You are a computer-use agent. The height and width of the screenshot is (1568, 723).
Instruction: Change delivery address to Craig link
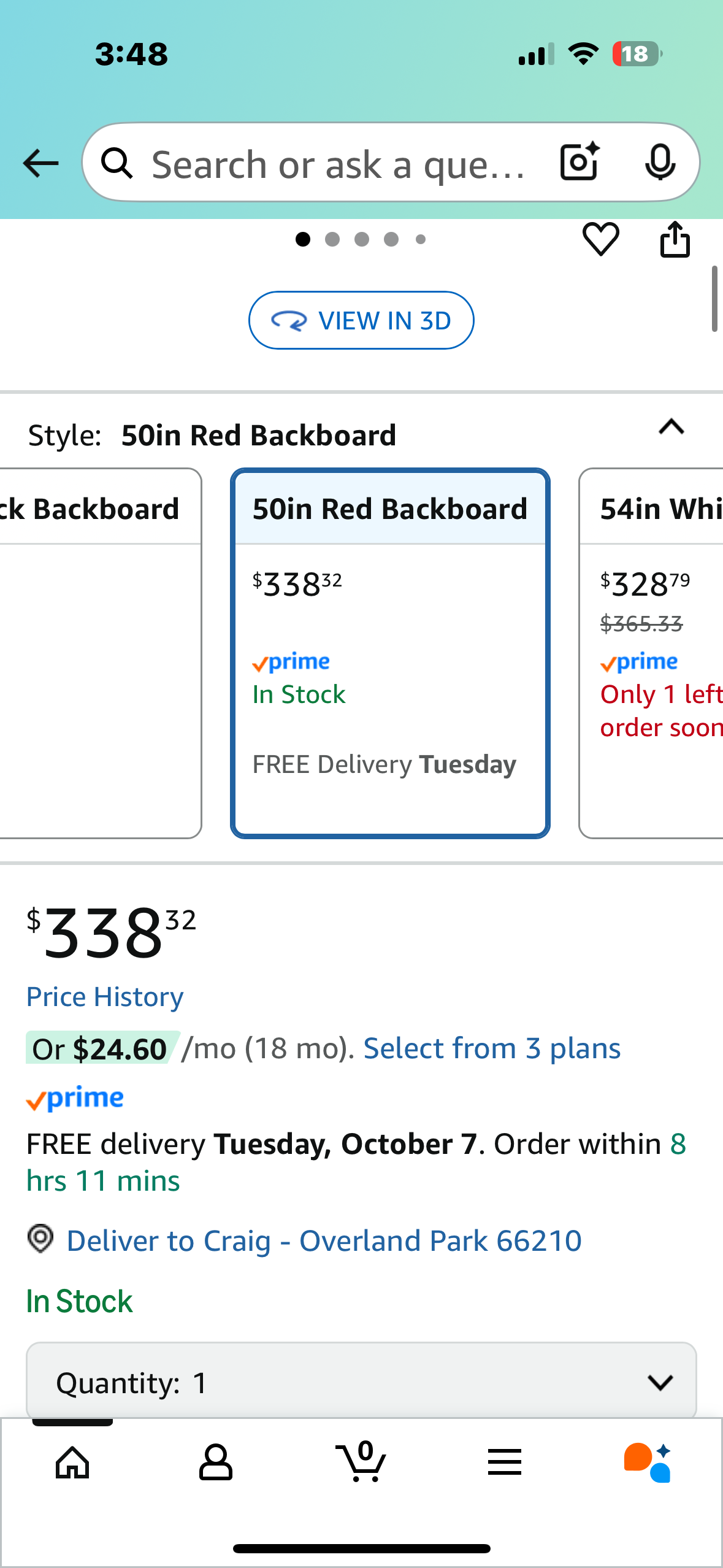click(324, 1240)
